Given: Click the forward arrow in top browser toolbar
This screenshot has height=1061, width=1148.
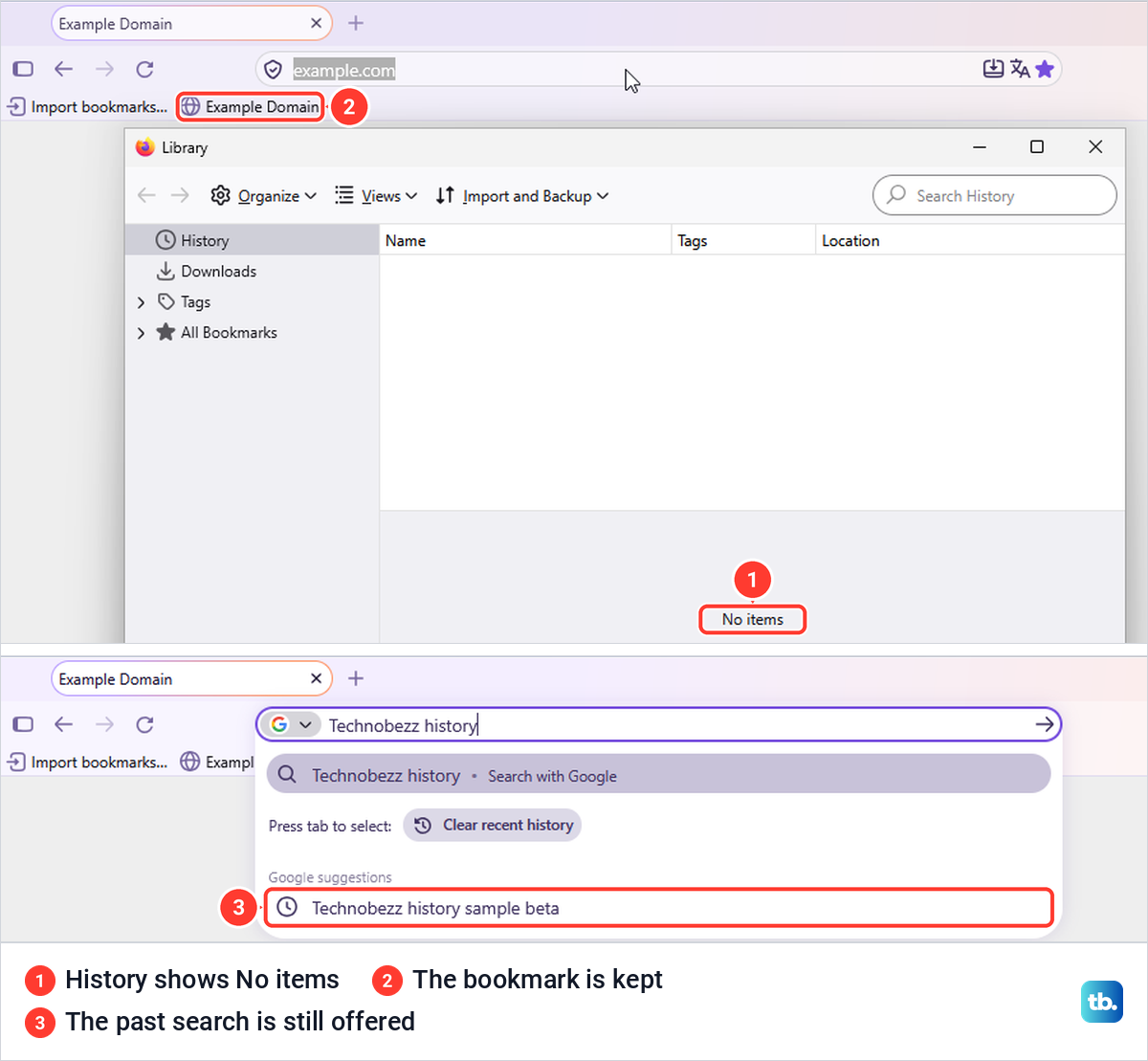Looking at the screenshot, I should [104, 69].
